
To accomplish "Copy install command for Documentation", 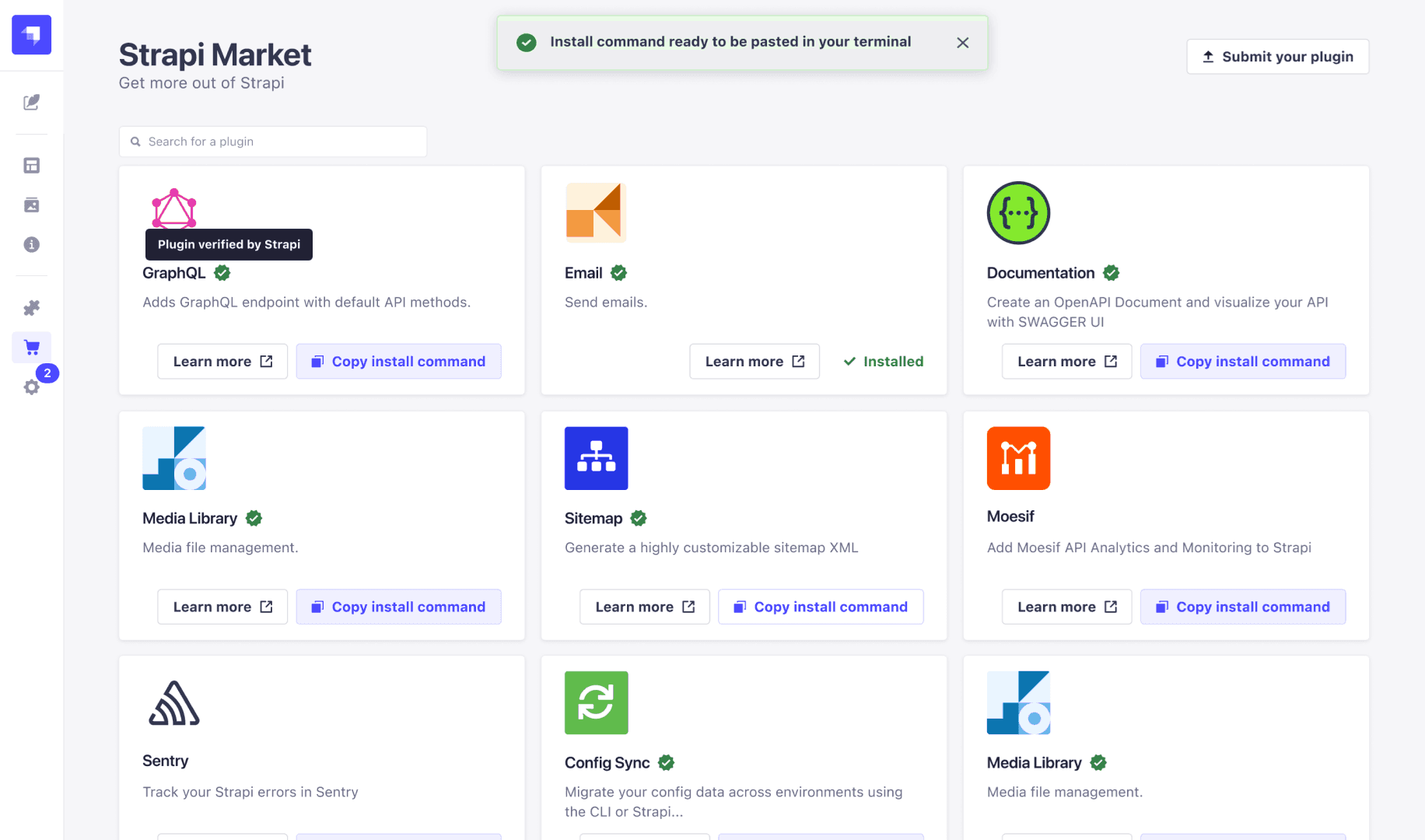I will [x=1243, y=362].
